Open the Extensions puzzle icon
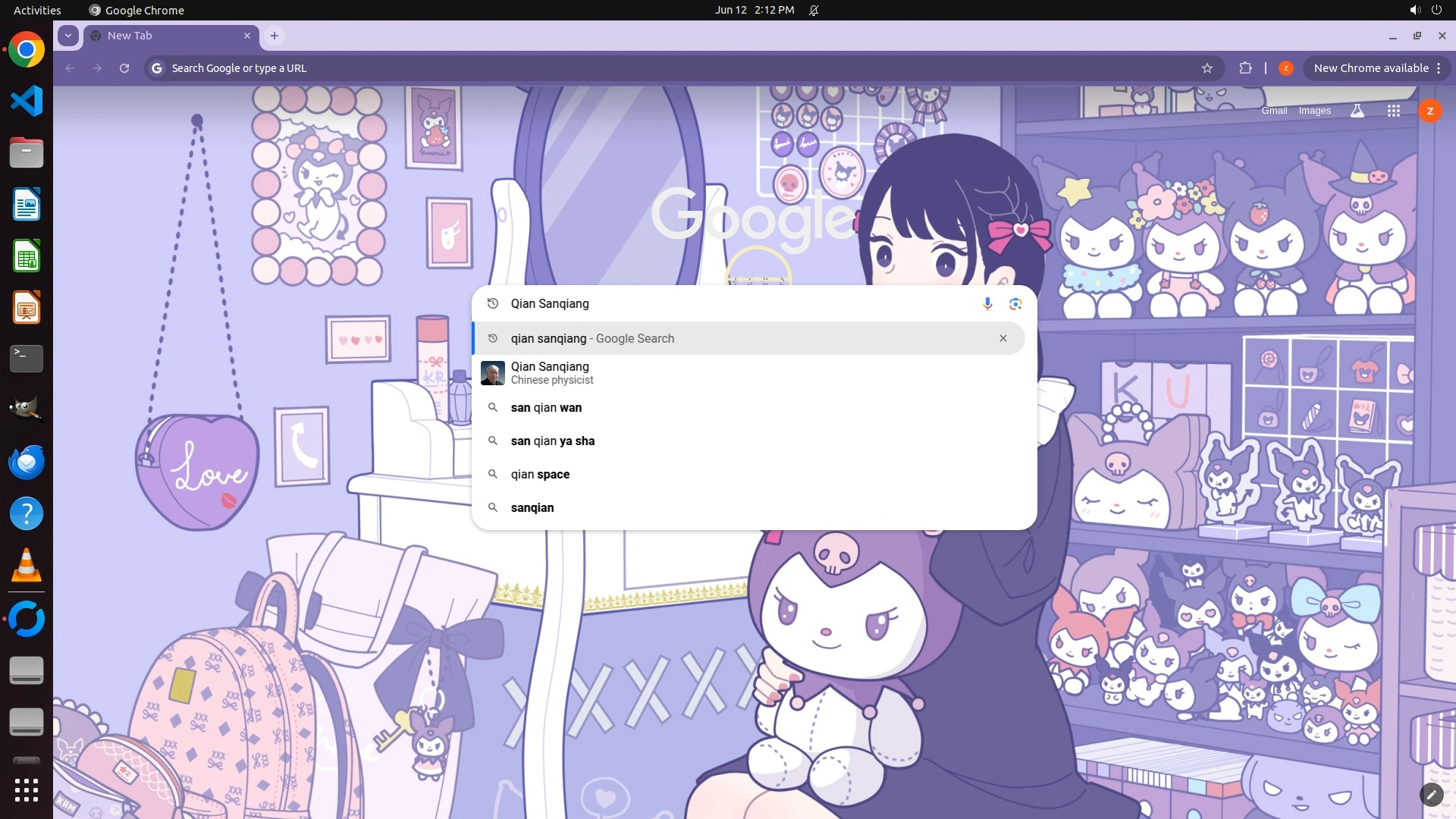Image resolution: width=1456 pixels, height=819 pixels. coord(1245,68)
